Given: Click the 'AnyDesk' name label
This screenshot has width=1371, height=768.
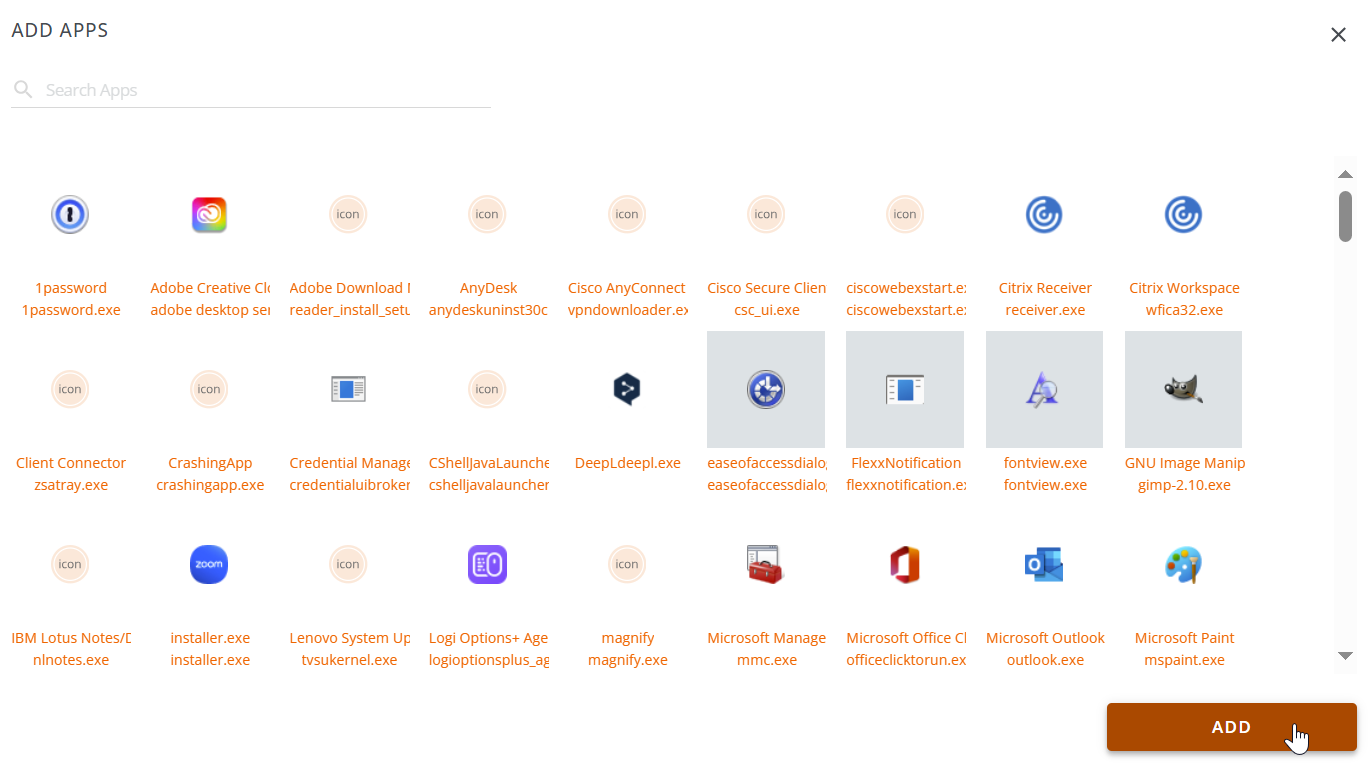Looking at the screenshot, I should point(488,288).
